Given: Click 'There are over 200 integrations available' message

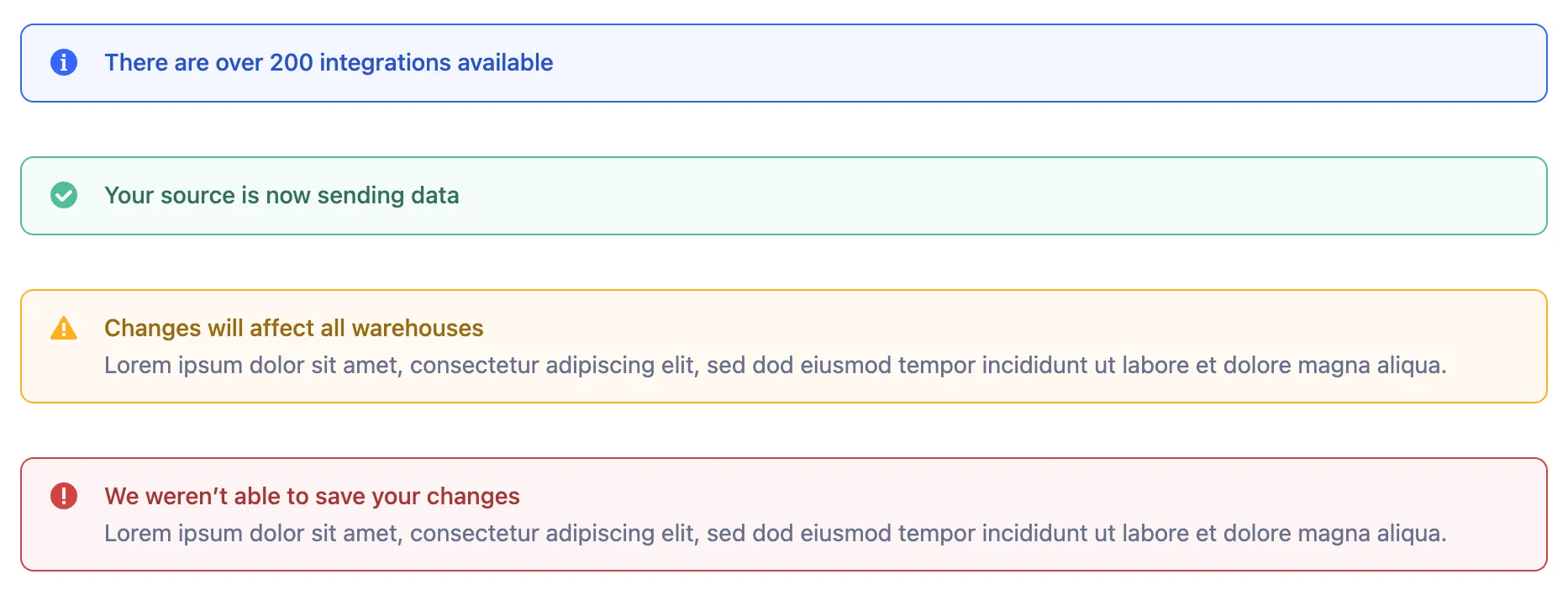Looking at the screenshot, I should pos(329,63).
